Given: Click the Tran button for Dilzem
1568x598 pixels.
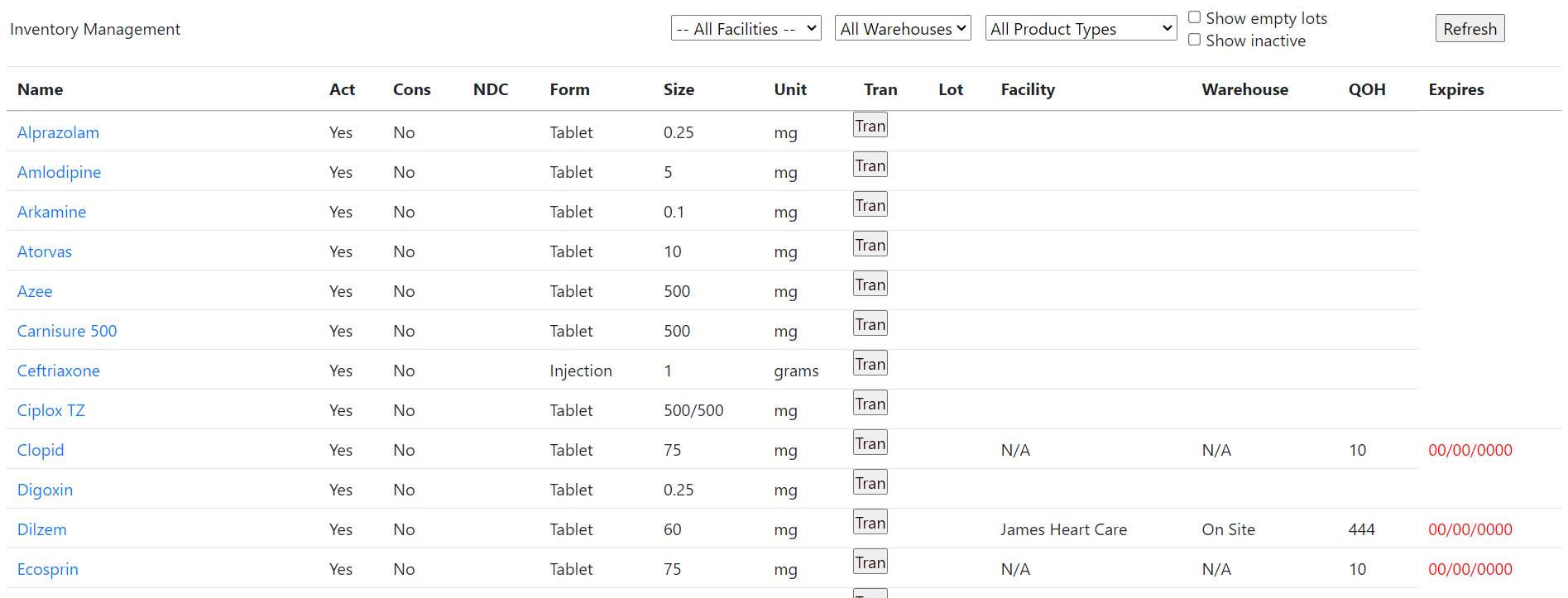Looking at the screenshot, I should (x=870, y=523).
